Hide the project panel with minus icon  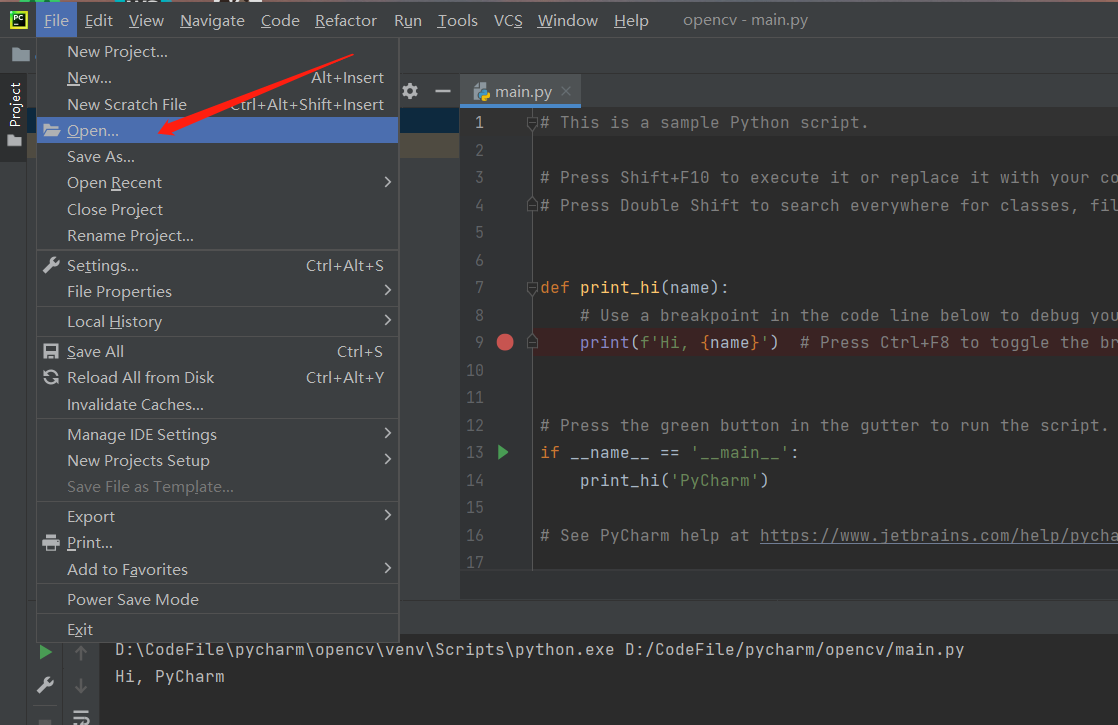[x=443, y=91]
